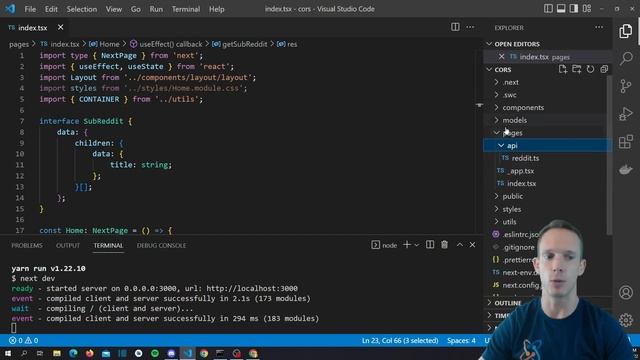Toggle the bottom panel layout
Image resolution: width=640 pixels, height=360 pixels.
pos(561,9)
